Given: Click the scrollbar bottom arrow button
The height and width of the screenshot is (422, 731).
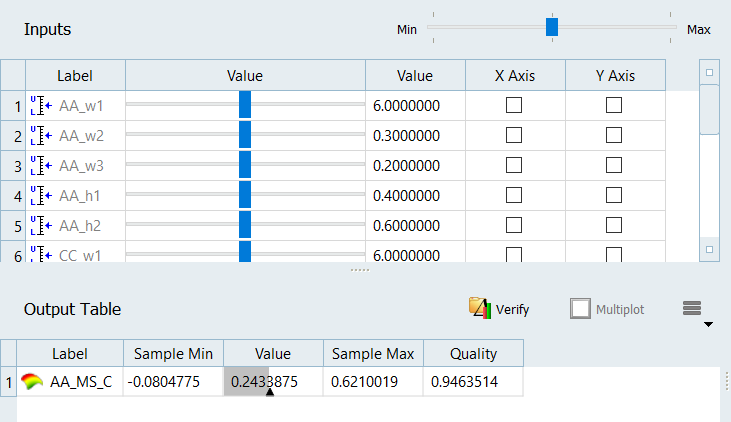Looking at the screenshot, I should 709,249.
